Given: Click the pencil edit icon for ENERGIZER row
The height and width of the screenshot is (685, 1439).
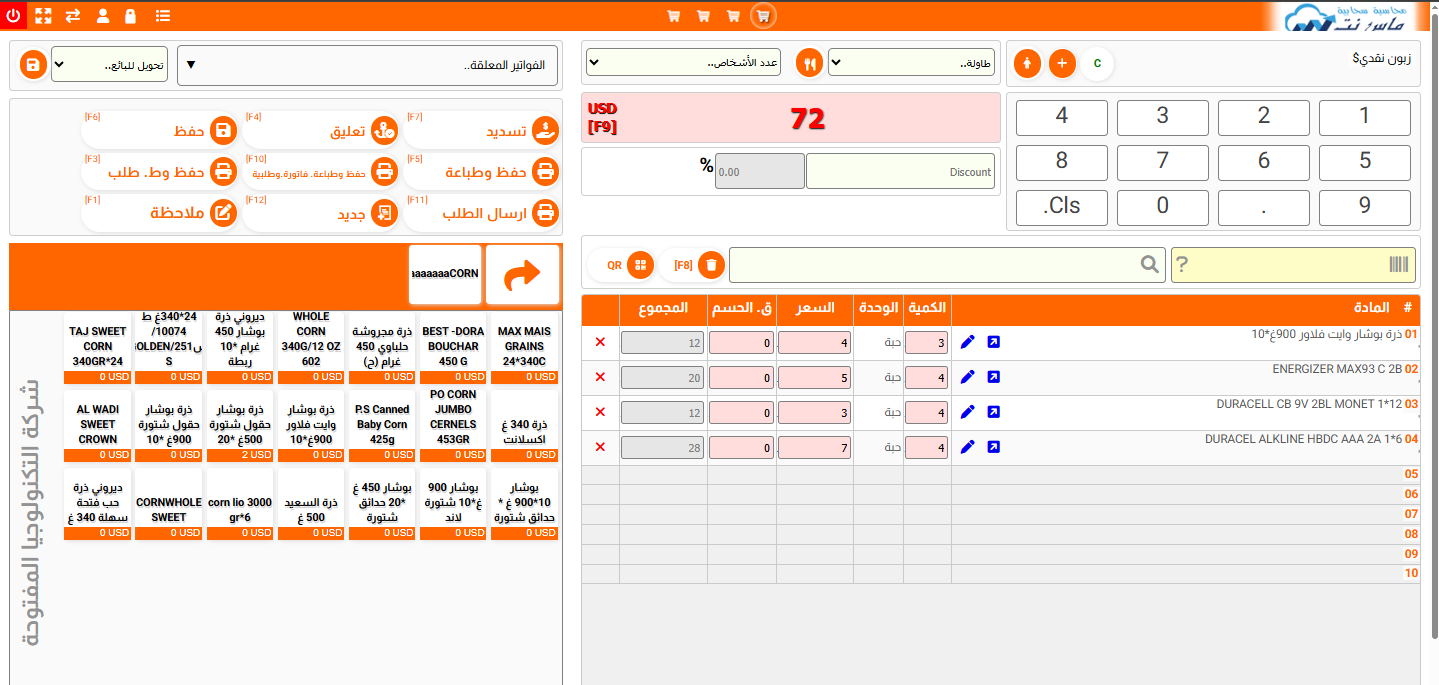Looking at the screenshot, I should coord(967,377).
